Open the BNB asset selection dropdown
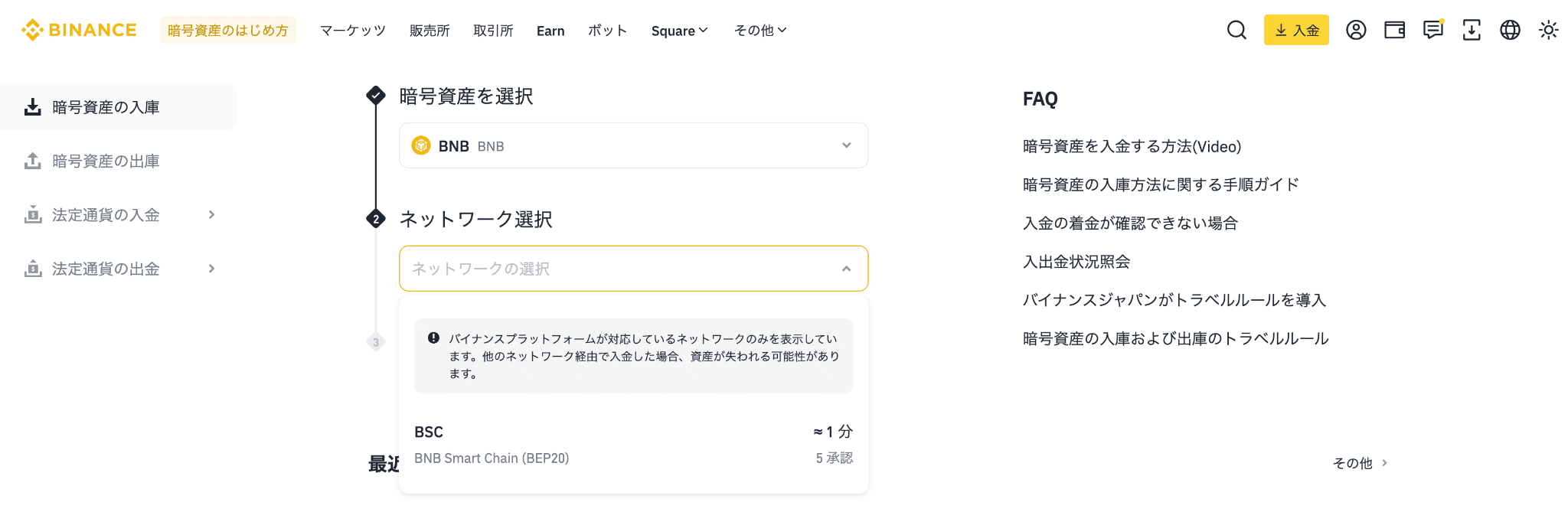The image size is (1568, 512). point(633,145)
